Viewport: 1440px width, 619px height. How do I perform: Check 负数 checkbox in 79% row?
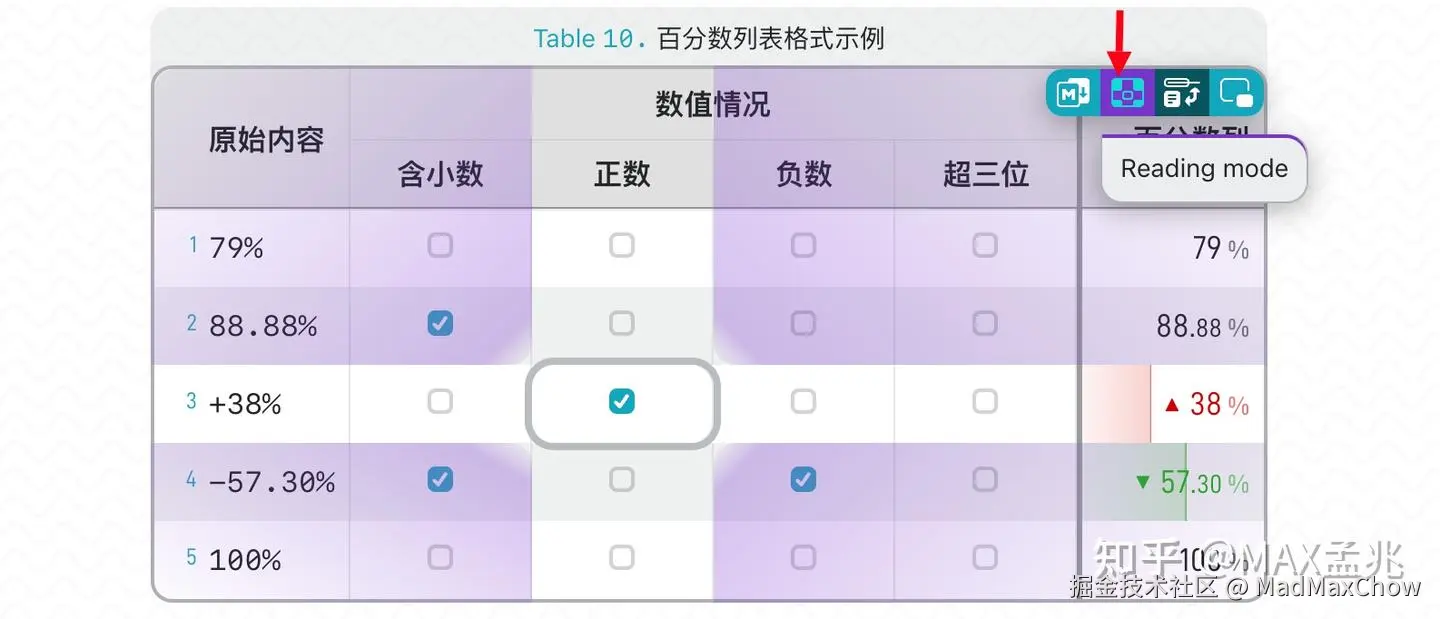tap(803, 245)
